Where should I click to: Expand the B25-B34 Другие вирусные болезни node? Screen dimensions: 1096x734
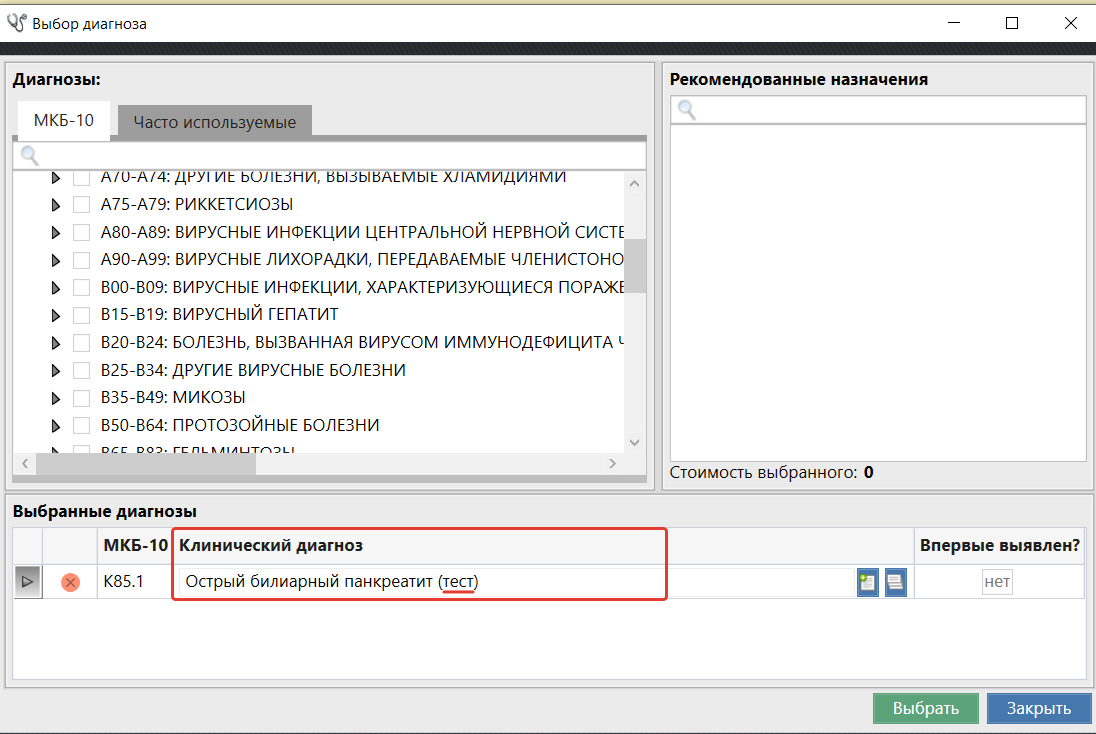[56, 371]
